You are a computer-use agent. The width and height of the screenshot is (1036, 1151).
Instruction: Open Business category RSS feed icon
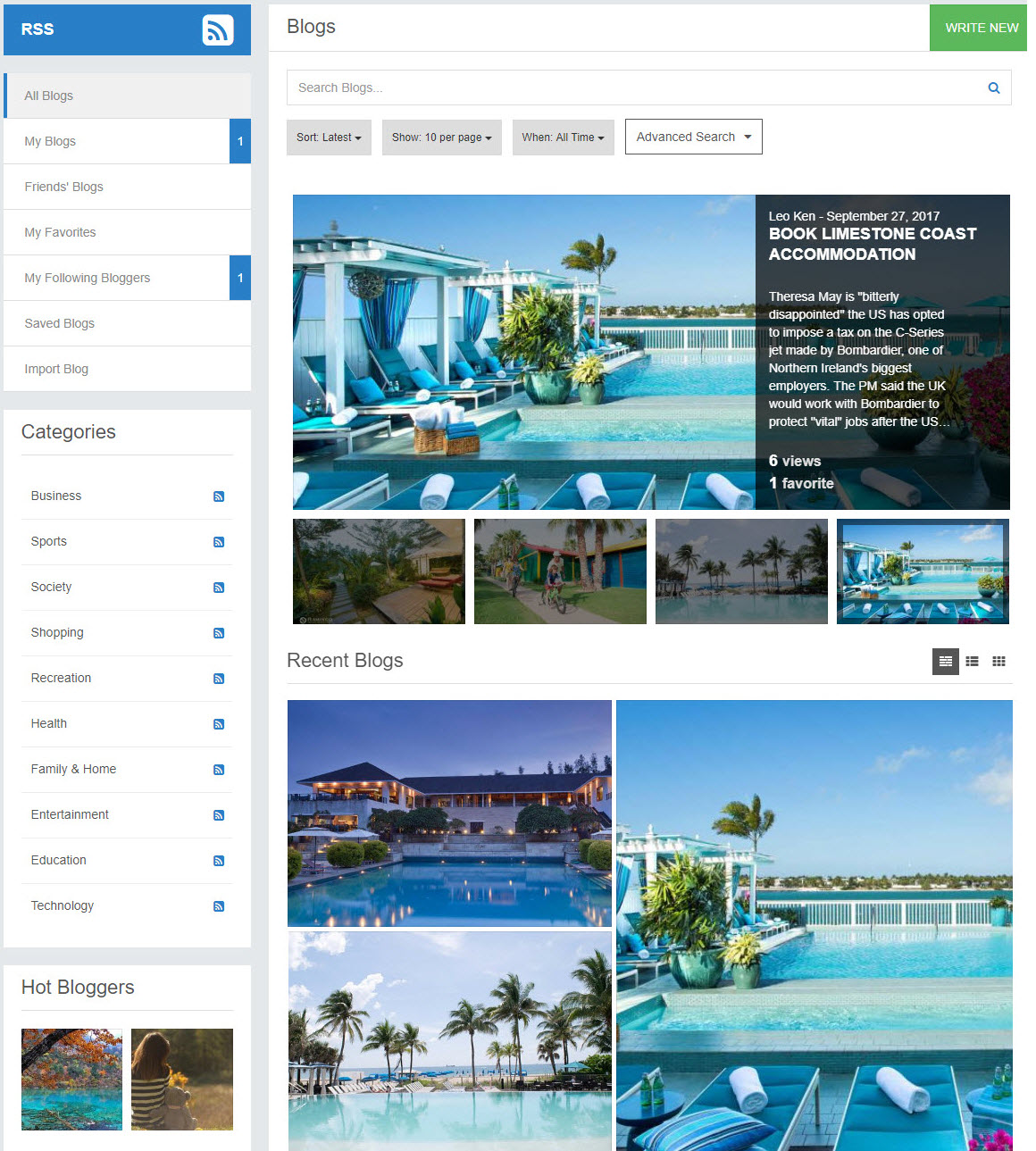[219, 496]
